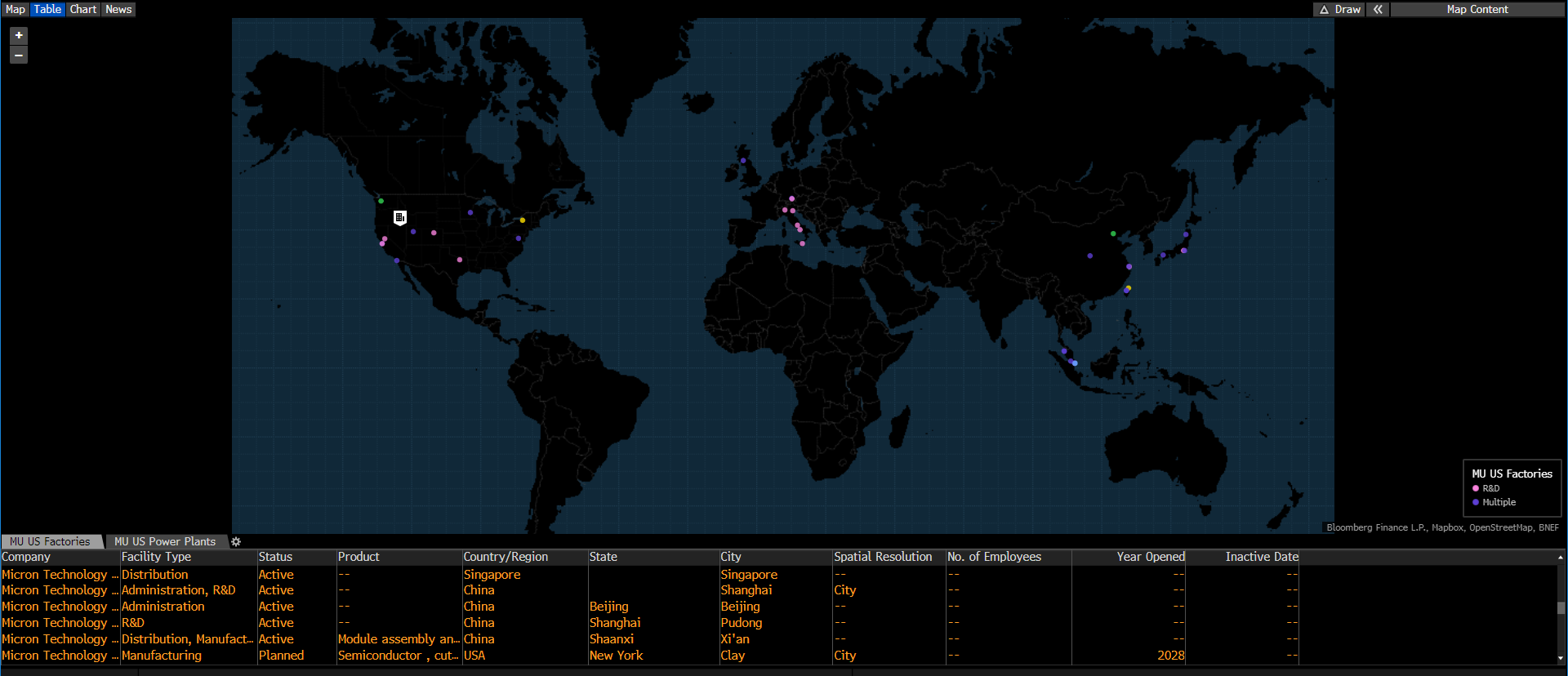The width and height of the screenshot is (1568, 676).
Task: Switch to Chart view toggle
Action: click(x=83, y=9)
